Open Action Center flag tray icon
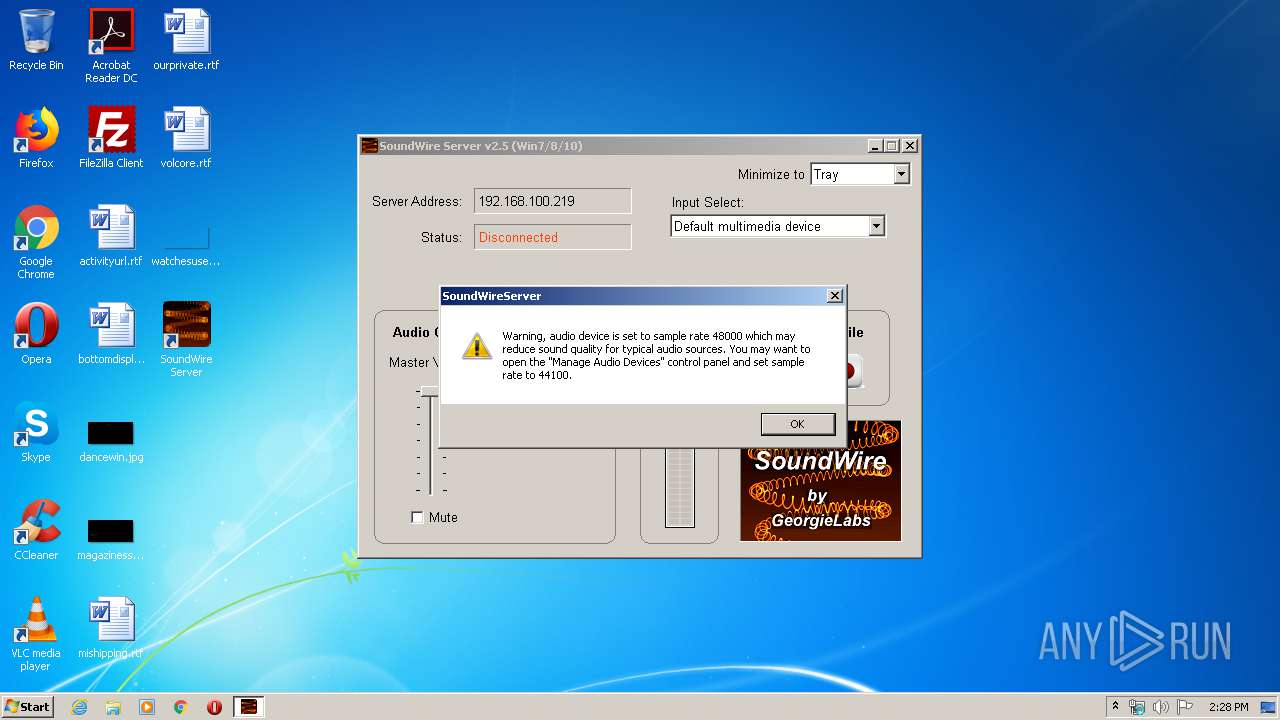 1185,707
